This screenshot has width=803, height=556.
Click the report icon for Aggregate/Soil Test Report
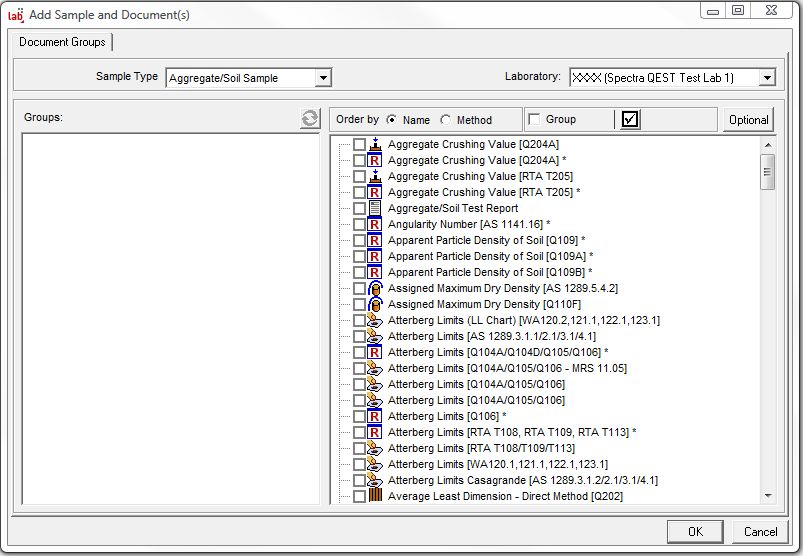376,208
